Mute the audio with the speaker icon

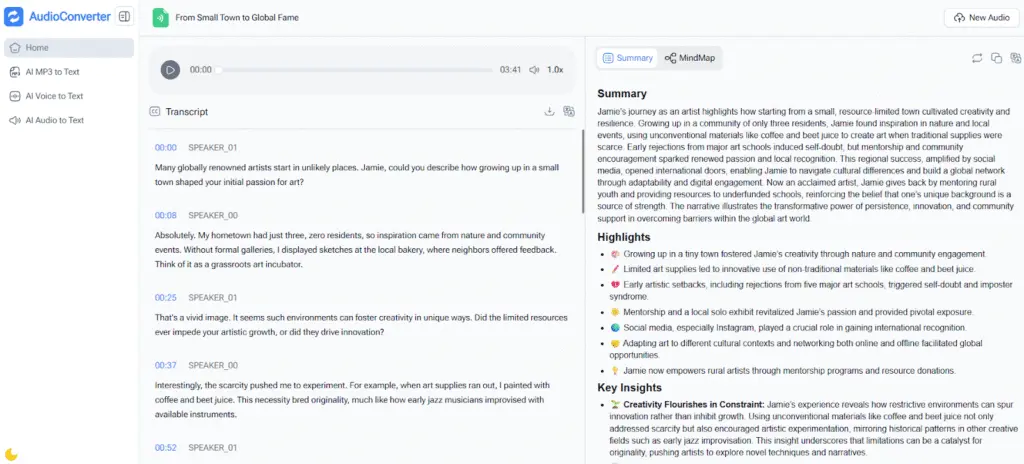click(x=534, y=70)
